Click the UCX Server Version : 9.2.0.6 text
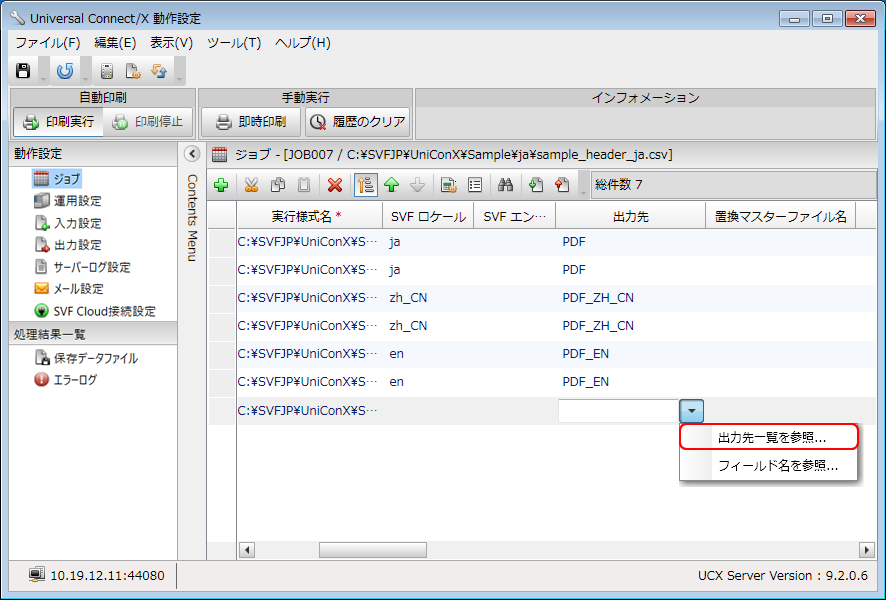This screenshot has width=886, height=600. tap(783, 576)
